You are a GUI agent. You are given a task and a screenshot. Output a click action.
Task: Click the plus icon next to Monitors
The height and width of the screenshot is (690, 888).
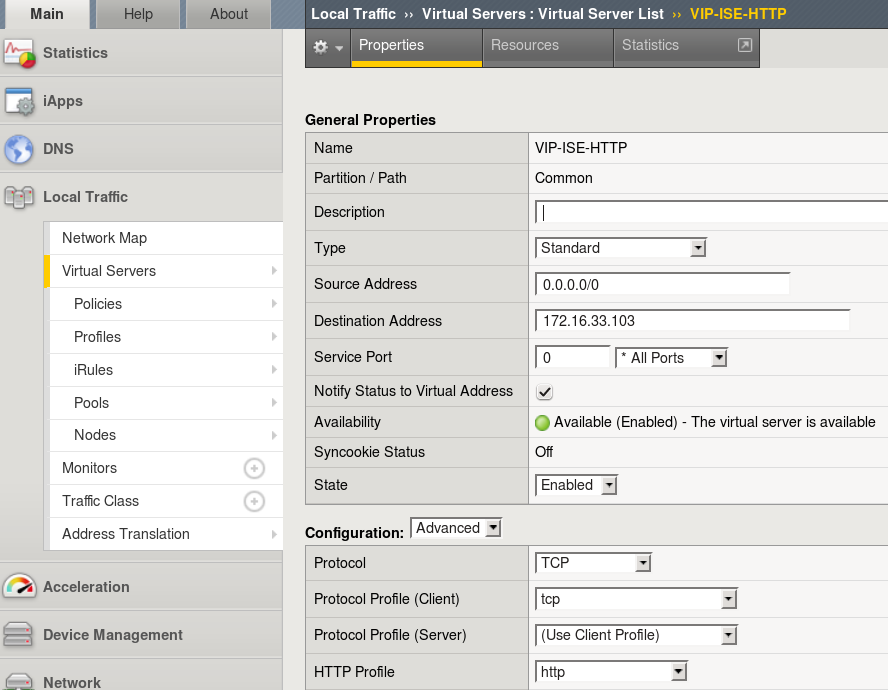click(x=254, y=468)
